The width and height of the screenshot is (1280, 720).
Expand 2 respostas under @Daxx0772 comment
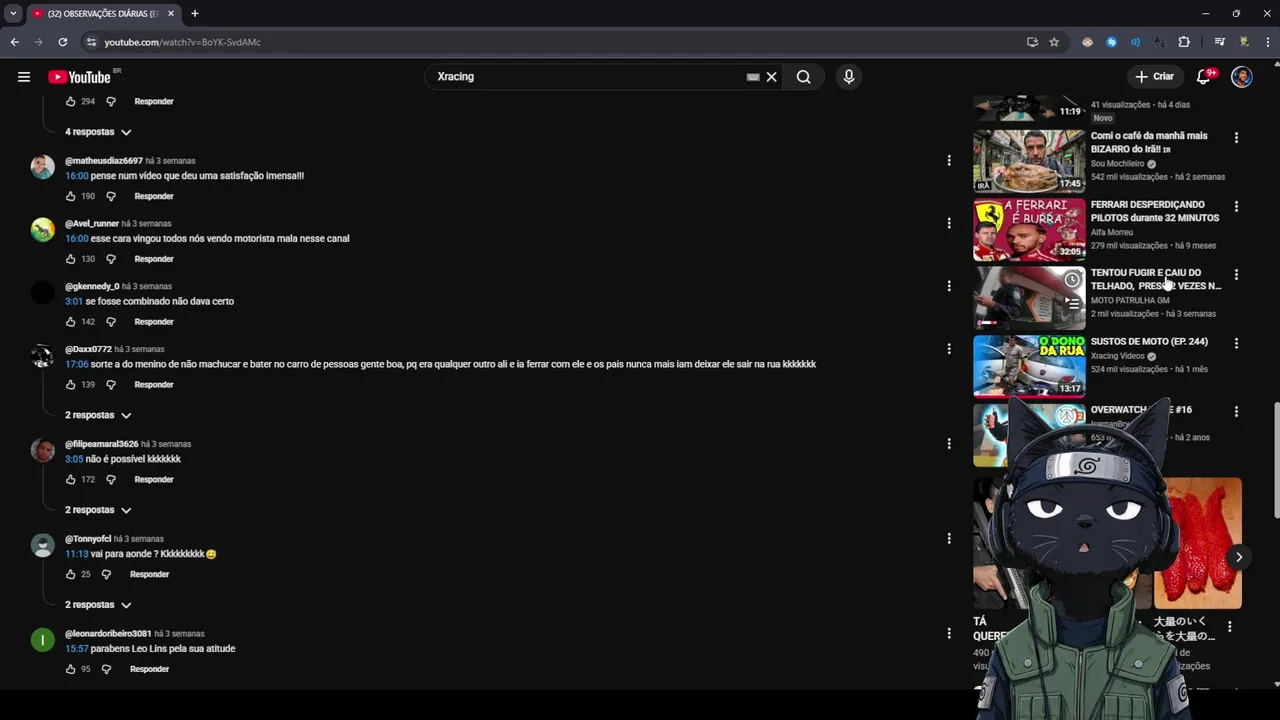pyautogui.click(x=98, y=415)
